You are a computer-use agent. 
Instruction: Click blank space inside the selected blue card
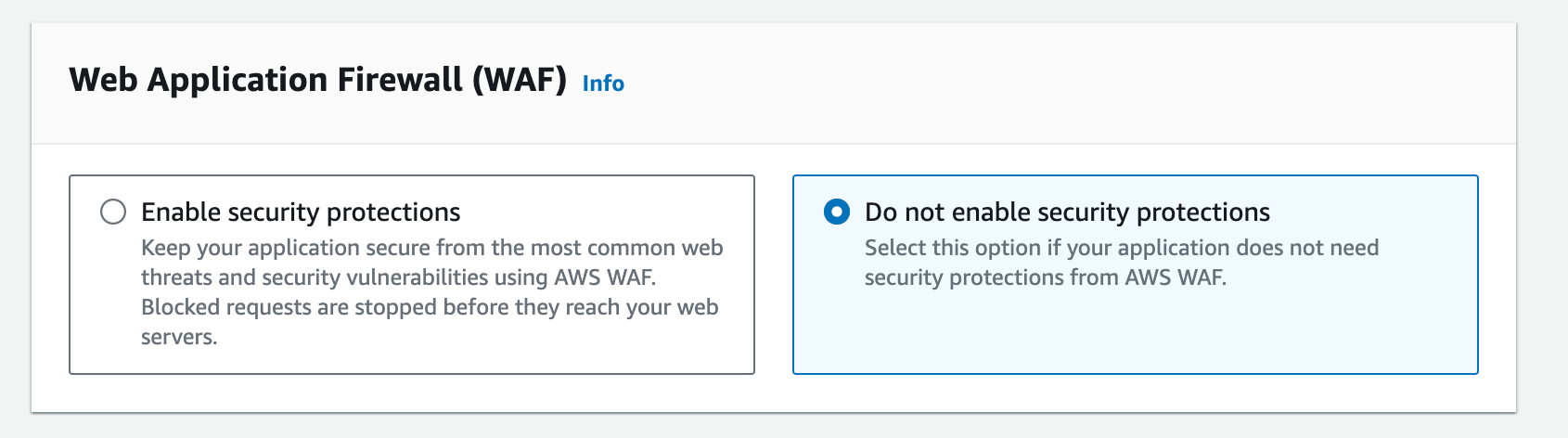1132,336
